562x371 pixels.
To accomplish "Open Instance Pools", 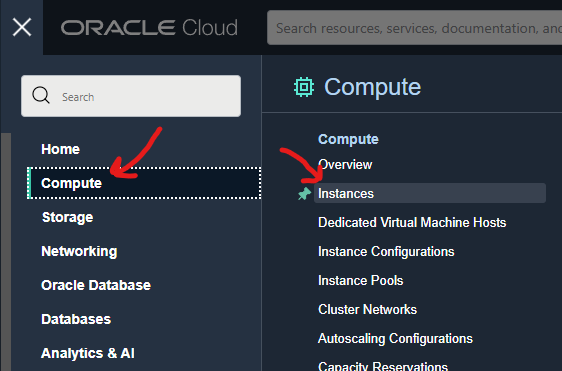I will pyautogui.click(x=361, y=280).
